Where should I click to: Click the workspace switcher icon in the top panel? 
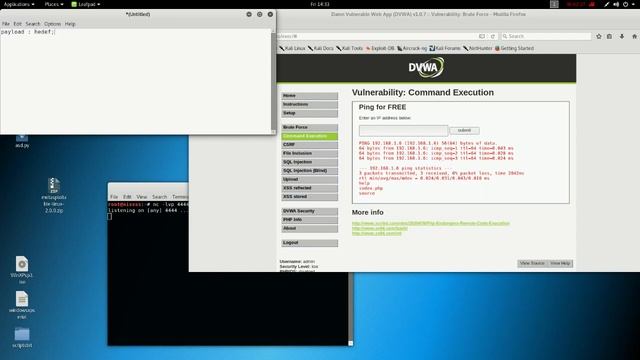[x=554, y=4]
